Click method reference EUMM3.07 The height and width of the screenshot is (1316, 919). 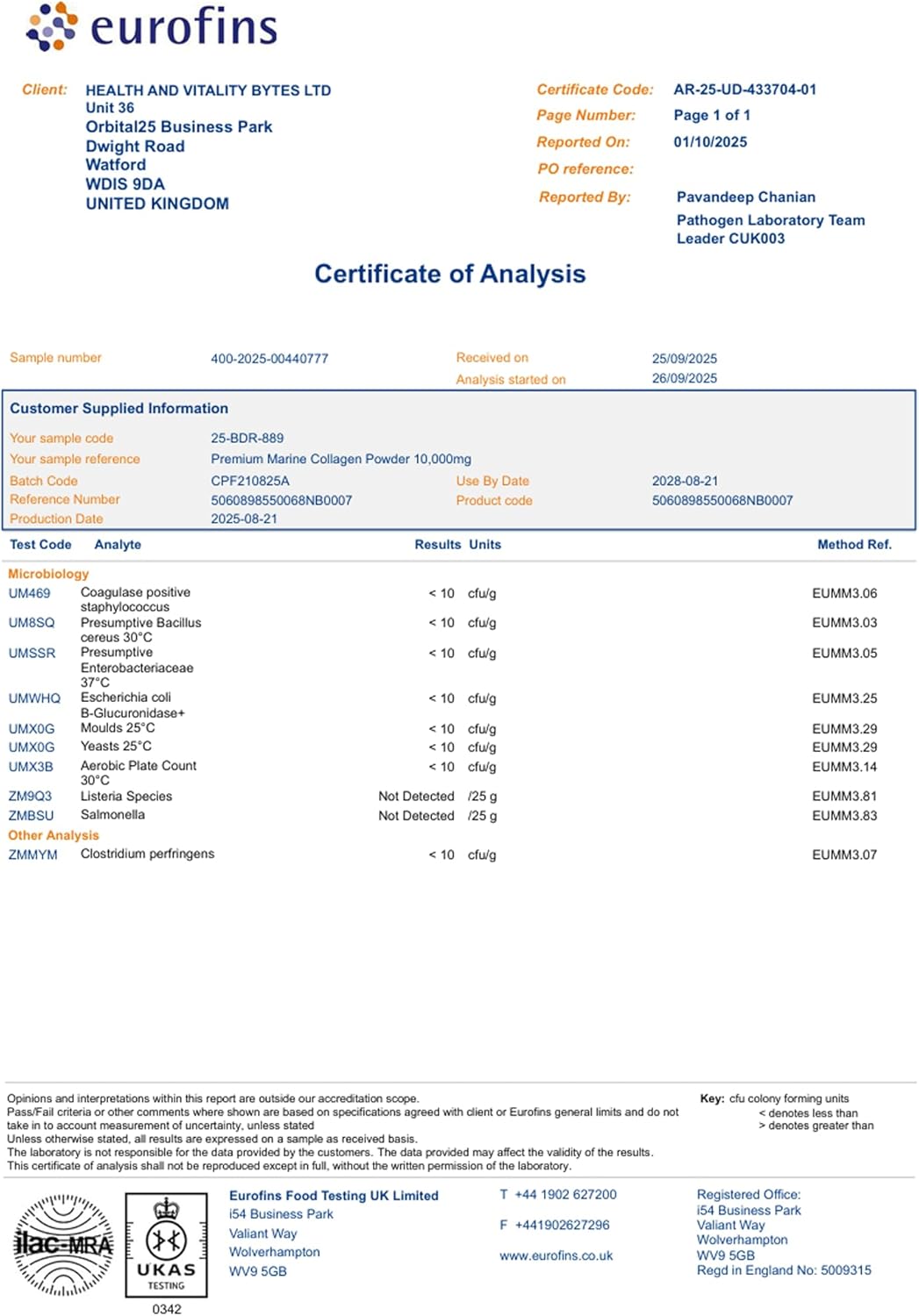844,855
